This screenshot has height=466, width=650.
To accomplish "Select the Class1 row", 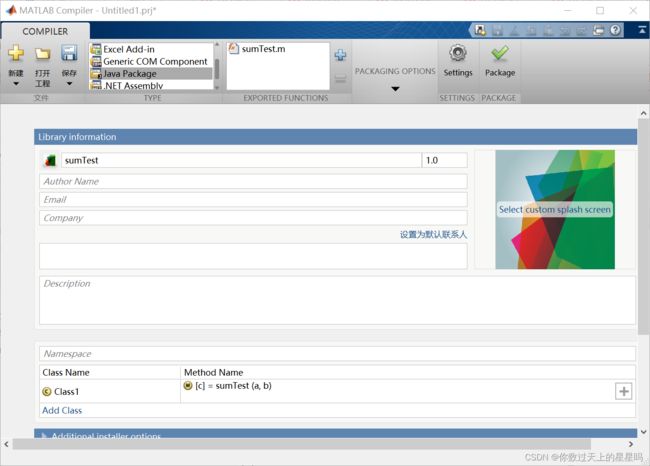I will [110, 391].
